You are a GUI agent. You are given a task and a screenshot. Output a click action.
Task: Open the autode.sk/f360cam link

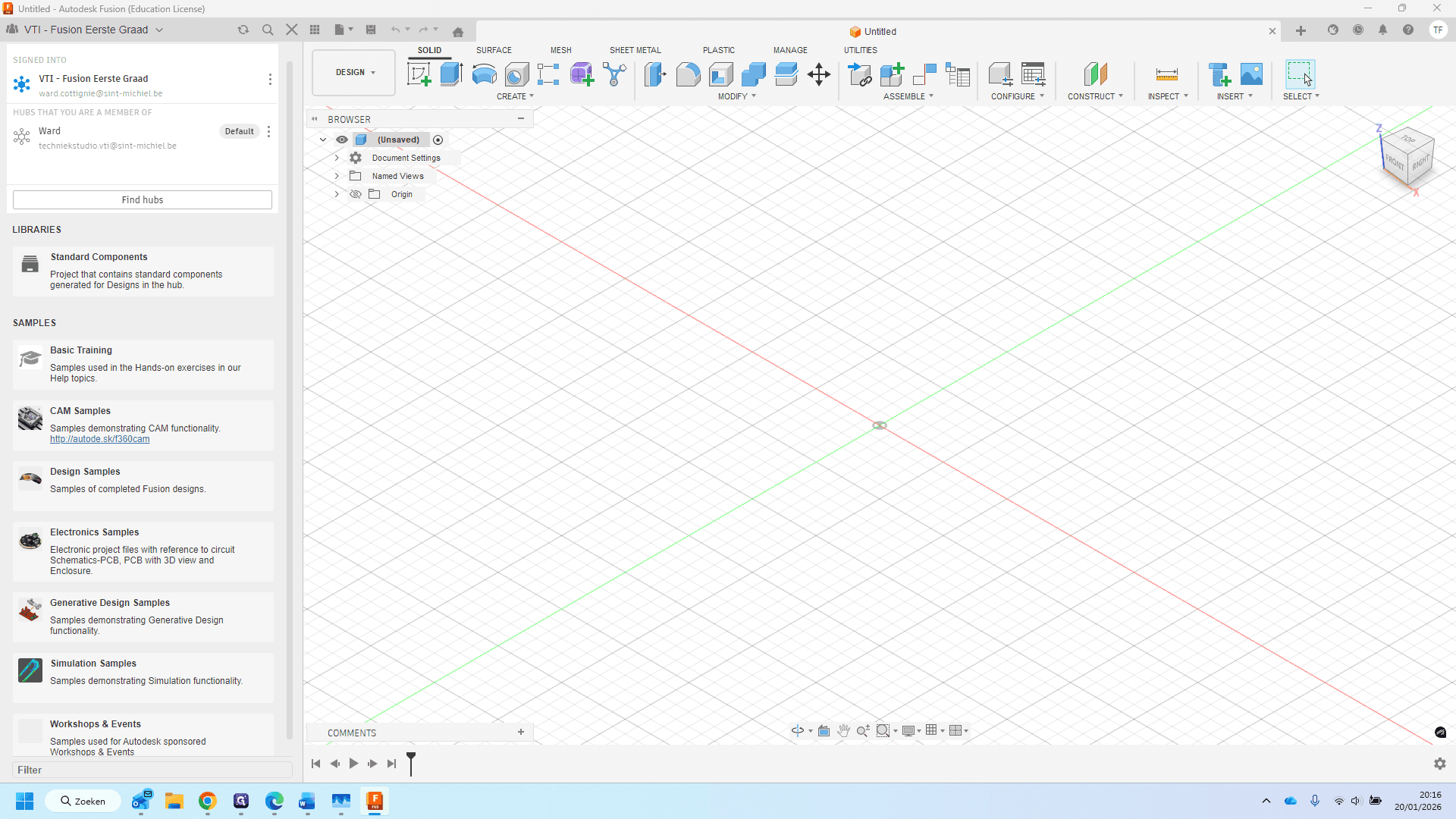(99, 439)
